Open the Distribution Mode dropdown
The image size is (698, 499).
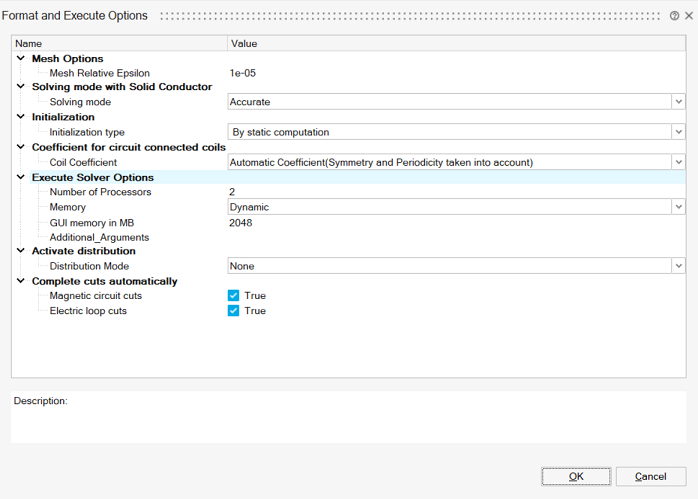678,266
